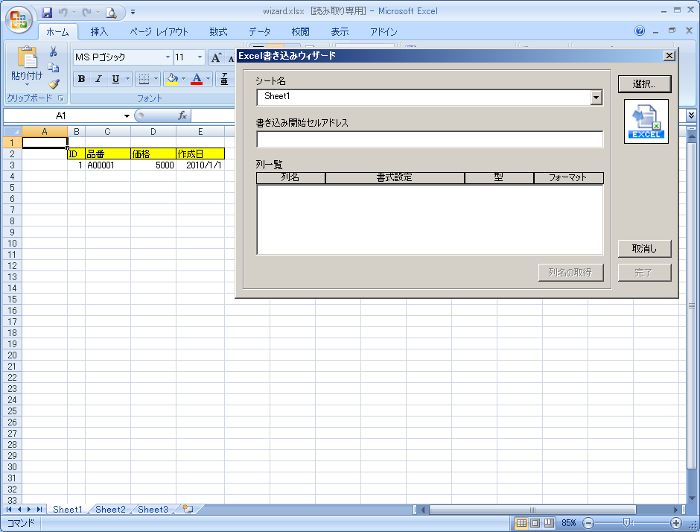Click the zoom out minus button

[x=588, y=523]
